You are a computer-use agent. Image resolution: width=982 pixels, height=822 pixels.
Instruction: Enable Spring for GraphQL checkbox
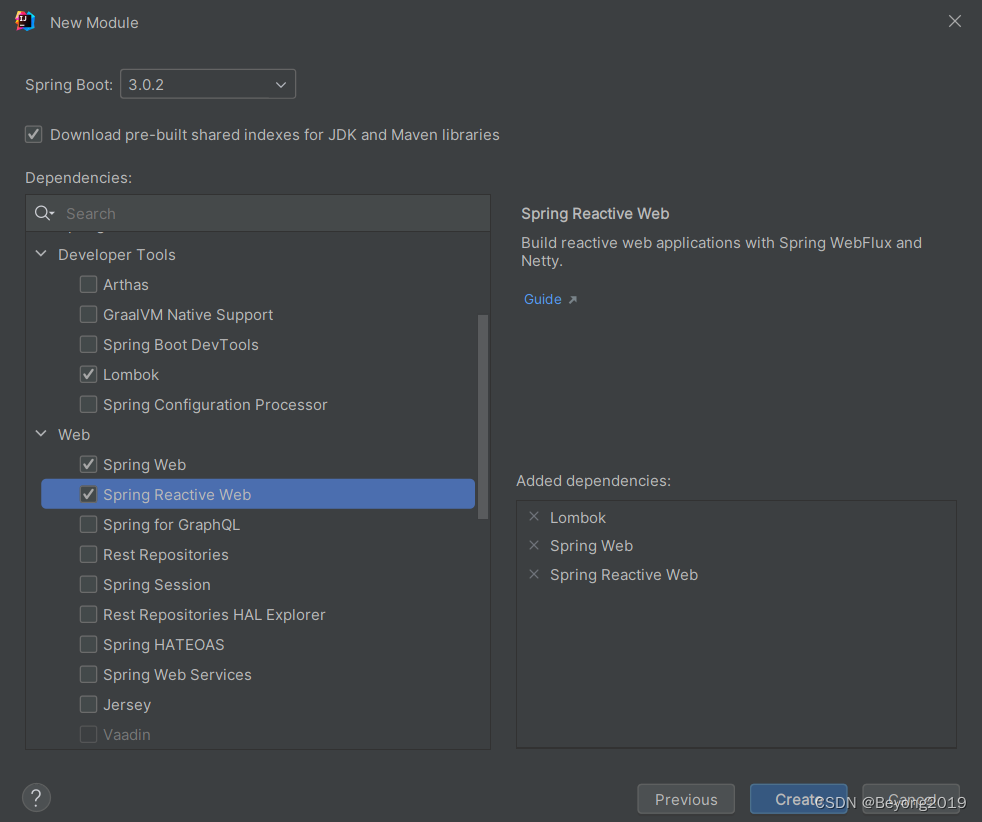tap(88, 524)
